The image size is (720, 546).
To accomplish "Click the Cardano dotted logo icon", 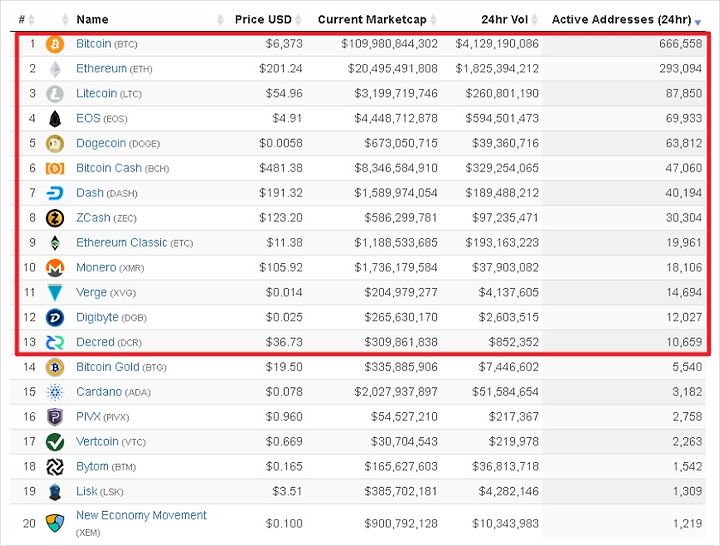I will pyautogui.click(x=55, y=392).
